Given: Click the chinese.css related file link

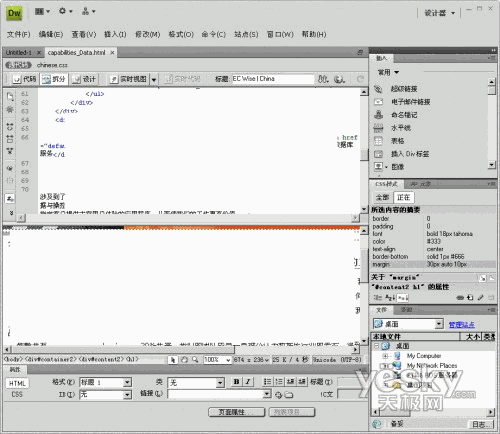Looking at the screenshot, I should coord(52,65).
